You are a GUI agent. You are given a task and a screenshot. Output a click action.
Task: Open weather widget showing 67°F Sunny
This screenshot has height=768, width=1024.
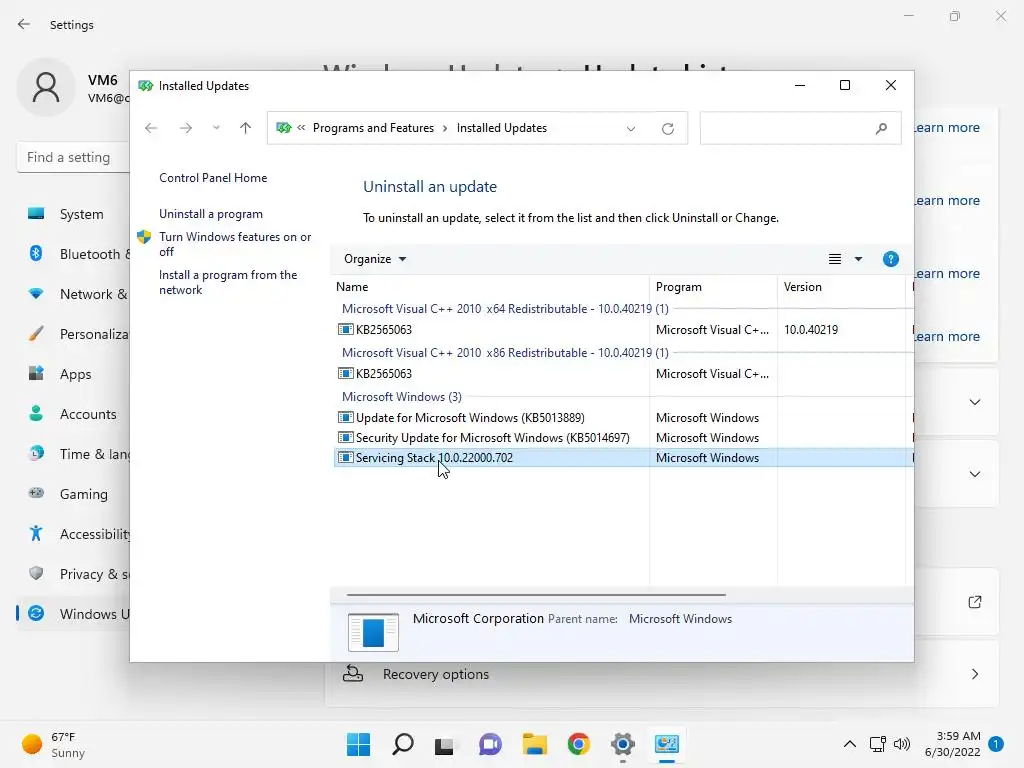[54, 744]
